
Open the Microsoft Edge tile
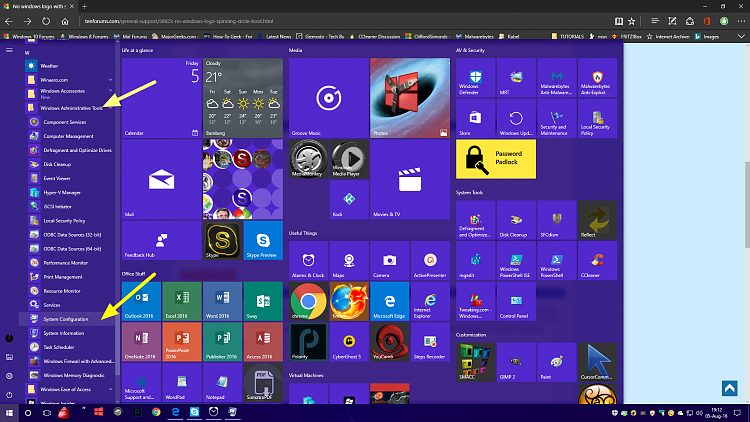pos(390,301)
